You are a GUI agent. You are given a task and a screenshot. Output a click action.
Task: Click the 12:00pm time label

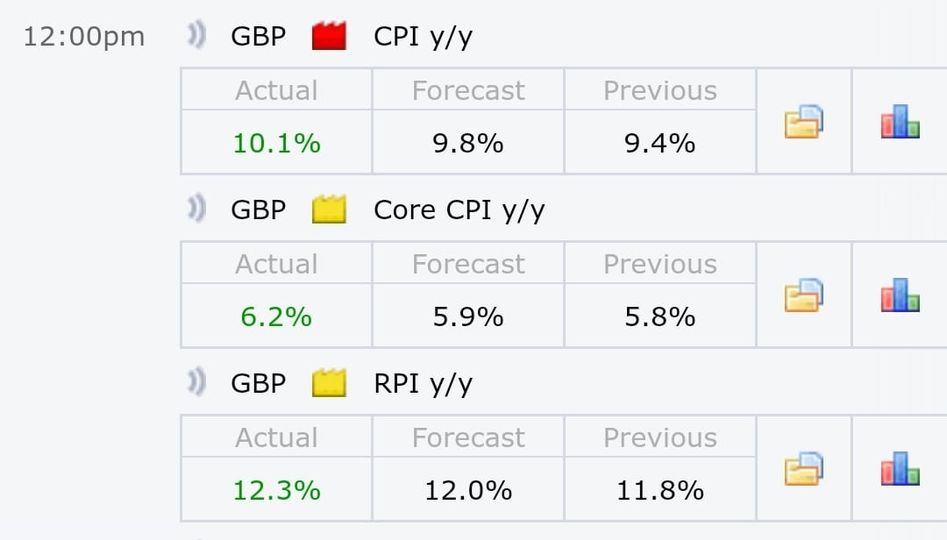(x=84, y=37)
